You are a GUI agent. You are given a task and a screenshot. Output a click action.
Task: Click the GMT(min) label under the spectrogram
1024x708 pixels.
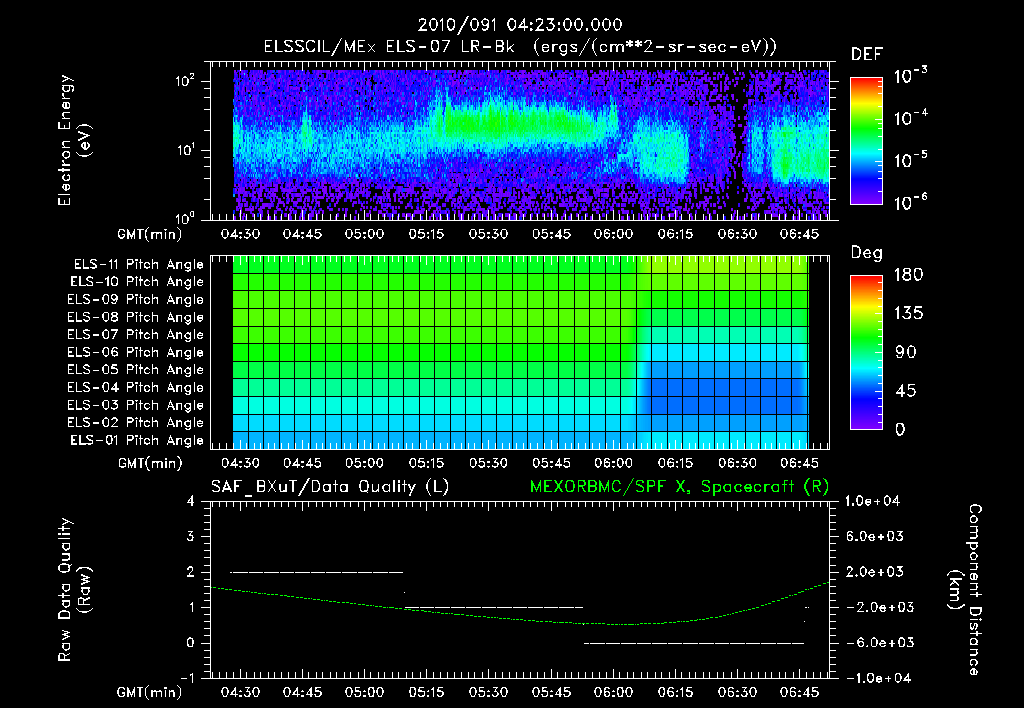coord(149,234)
